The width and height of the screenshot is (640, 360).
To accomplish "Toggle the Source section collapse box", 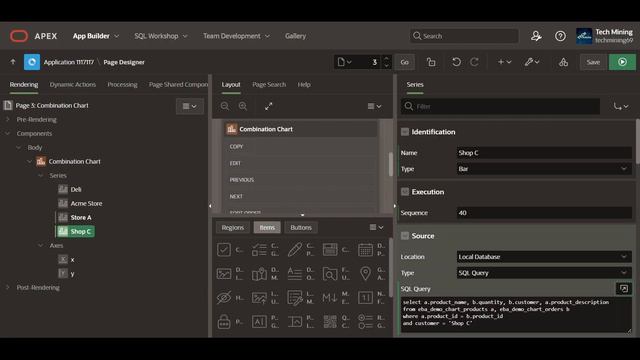I will point(404,236).
